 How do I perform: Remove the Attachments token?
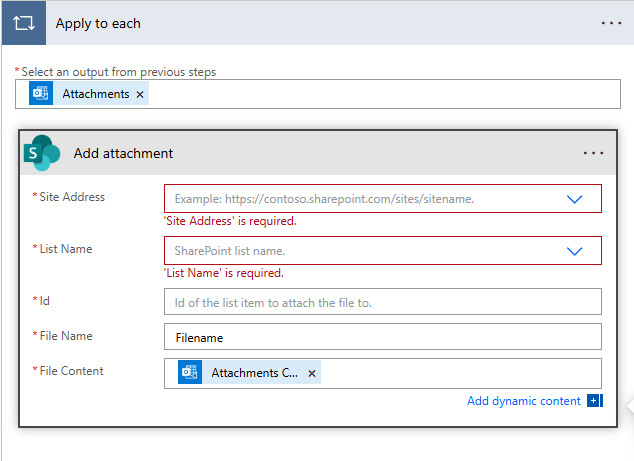140,95
